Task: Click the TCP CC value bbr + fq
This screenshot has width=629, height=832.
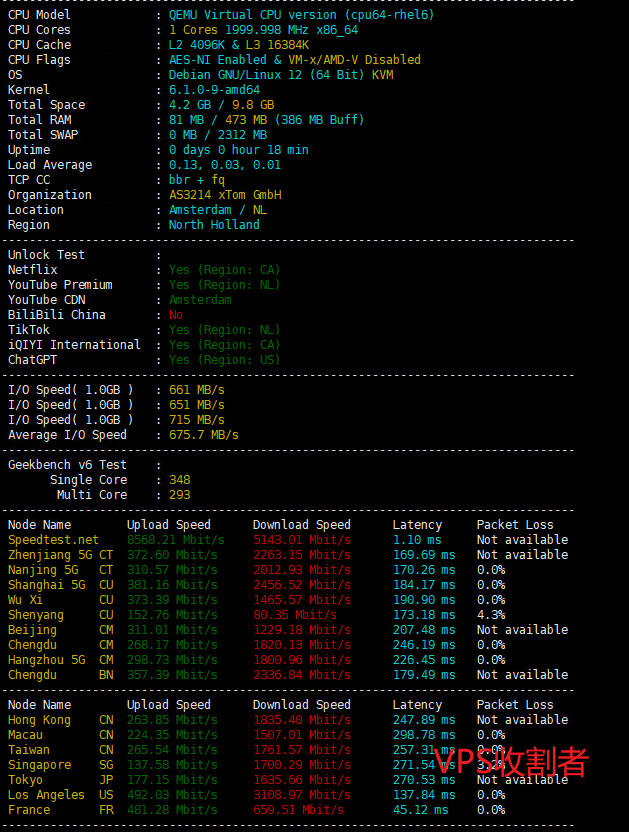Action: pos(197,180)
